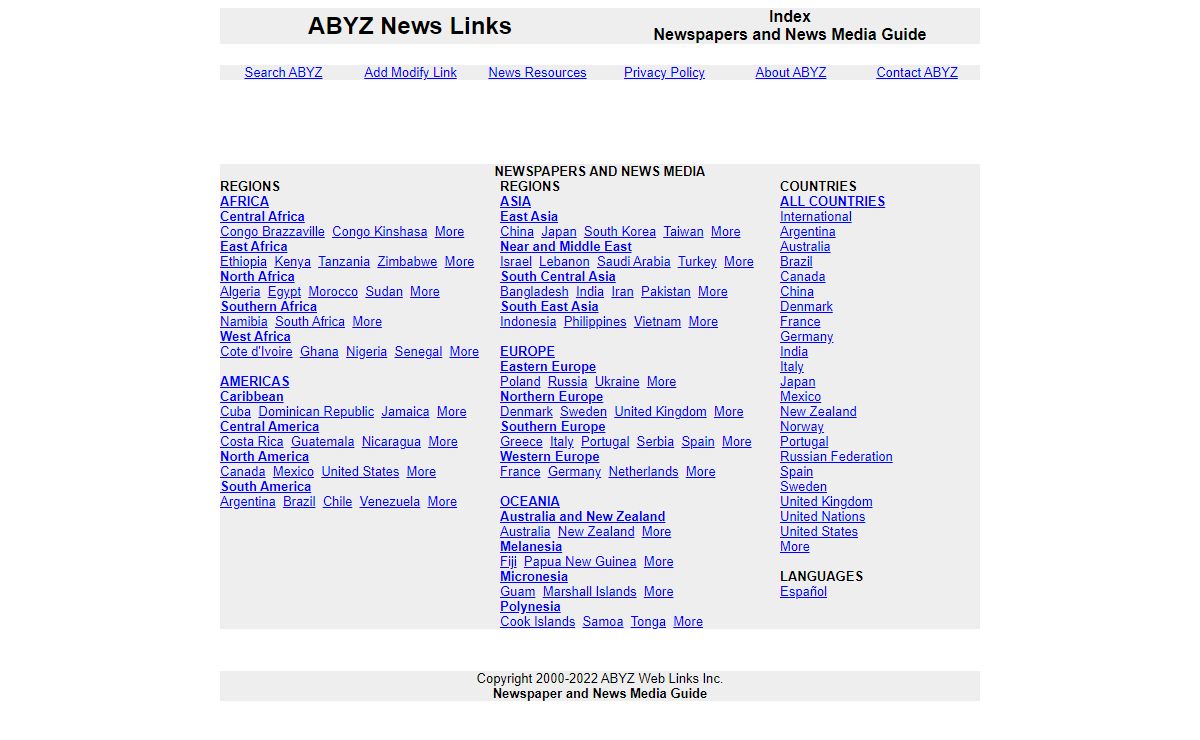Open Cote d'Ivoire news links

(x=256, y=351)
